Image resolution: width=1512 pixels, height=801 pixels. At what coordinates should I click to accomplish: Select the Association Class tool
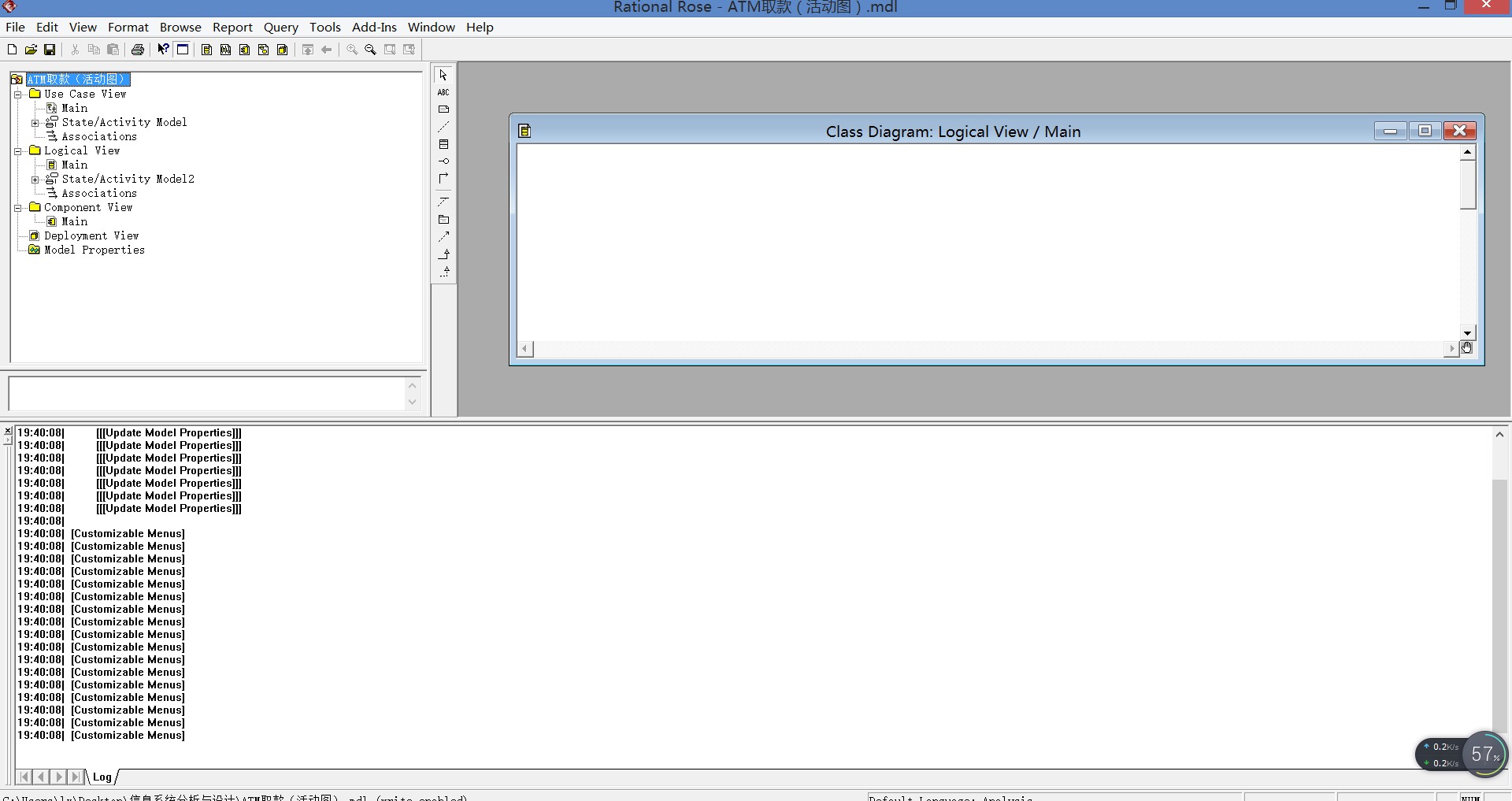[444, 202]
